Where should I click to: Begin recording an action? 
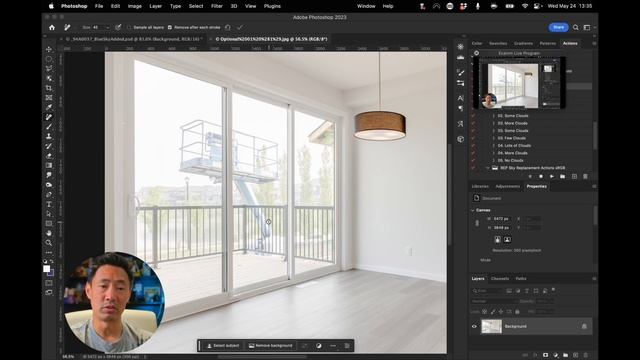541,176
